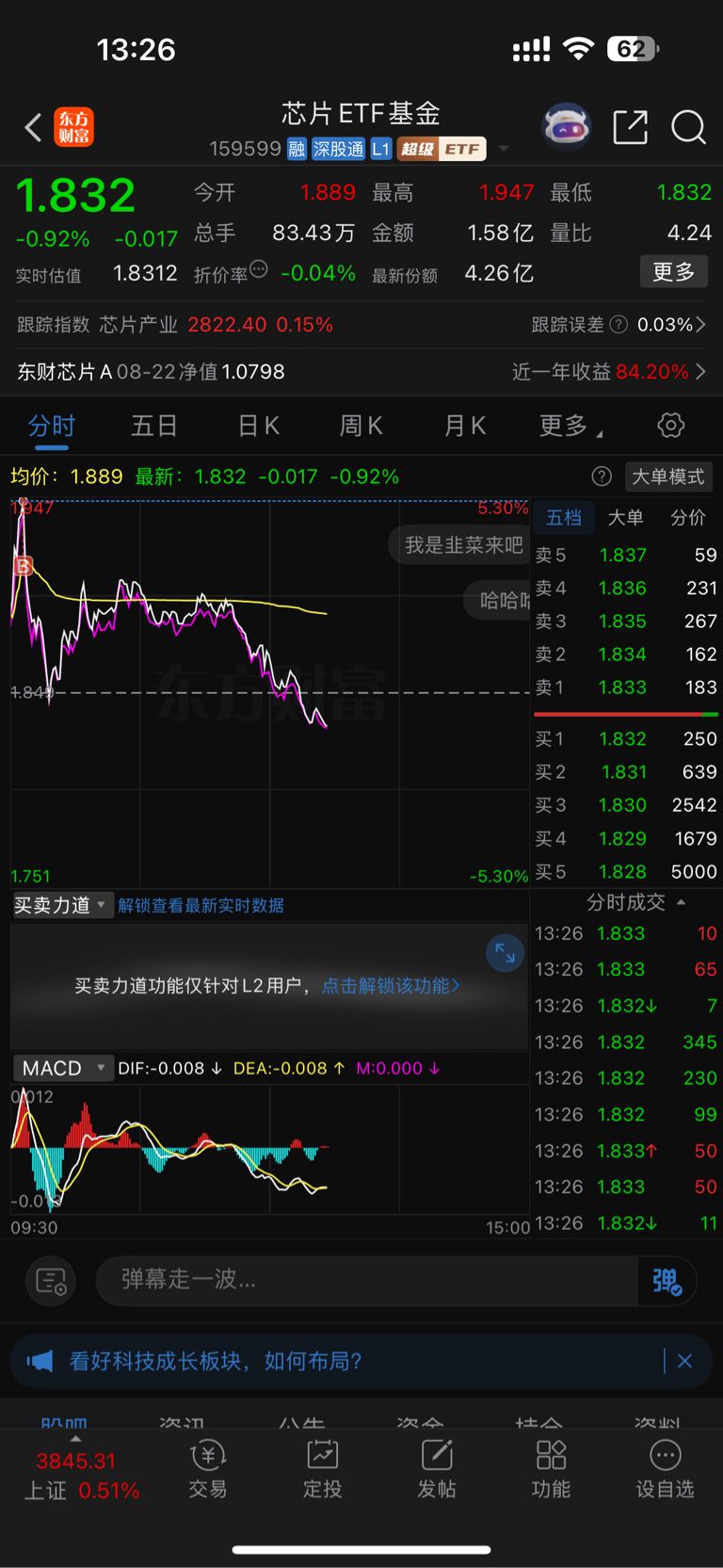Tap 卖1 price 1.833 row

tap(626, 687)
